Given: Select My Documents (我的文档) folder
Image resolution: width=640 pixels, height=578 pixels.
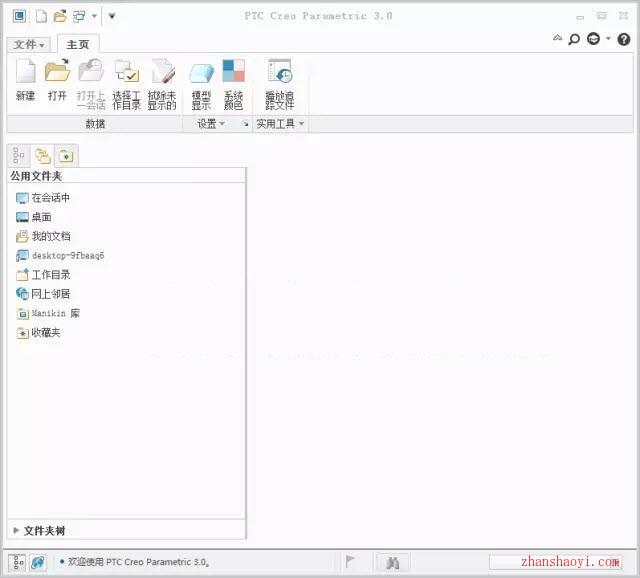Looking at the screenshot, I should click(43, 236).
